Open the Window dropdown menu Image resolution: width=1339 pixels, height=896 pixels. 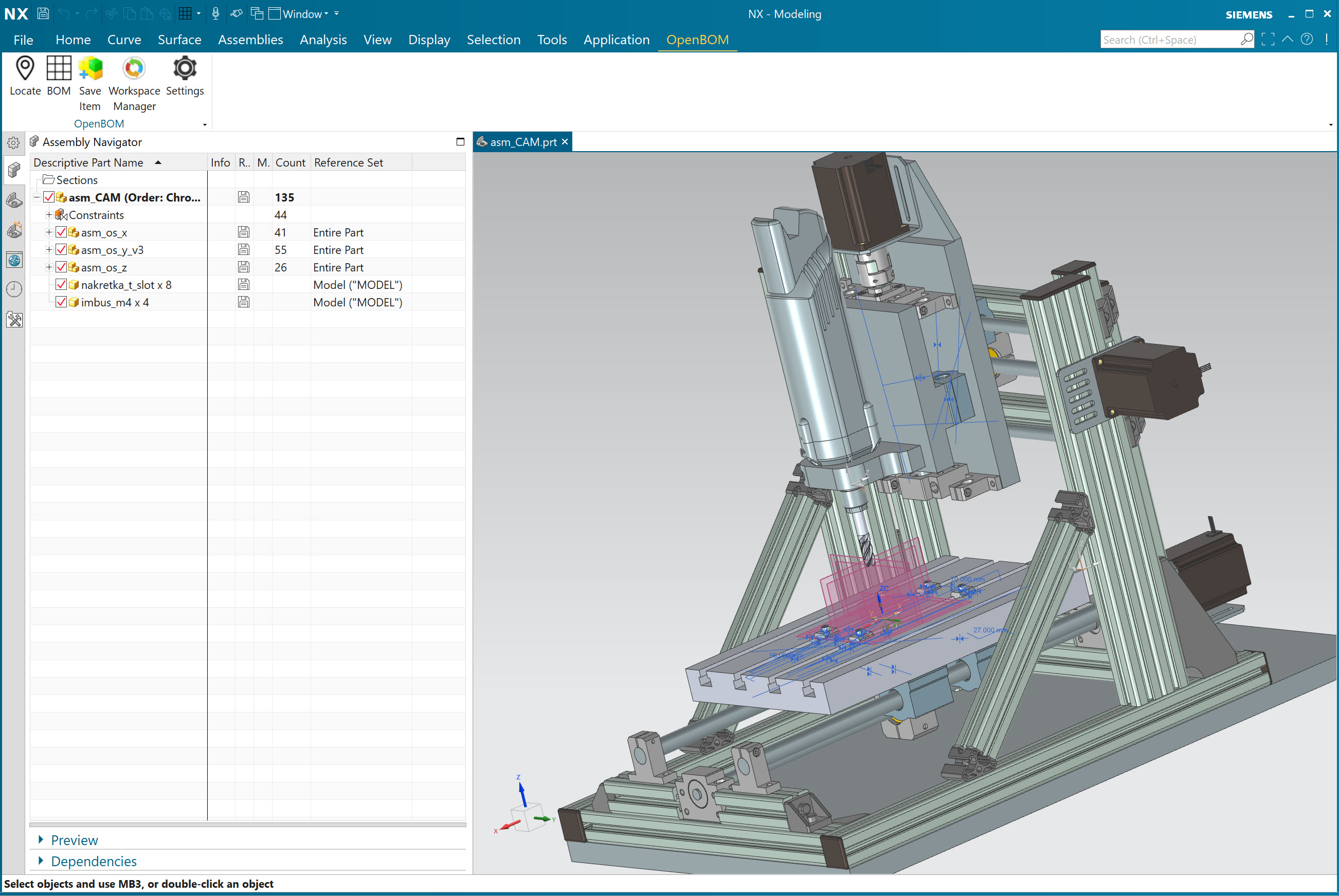(298, 14)
